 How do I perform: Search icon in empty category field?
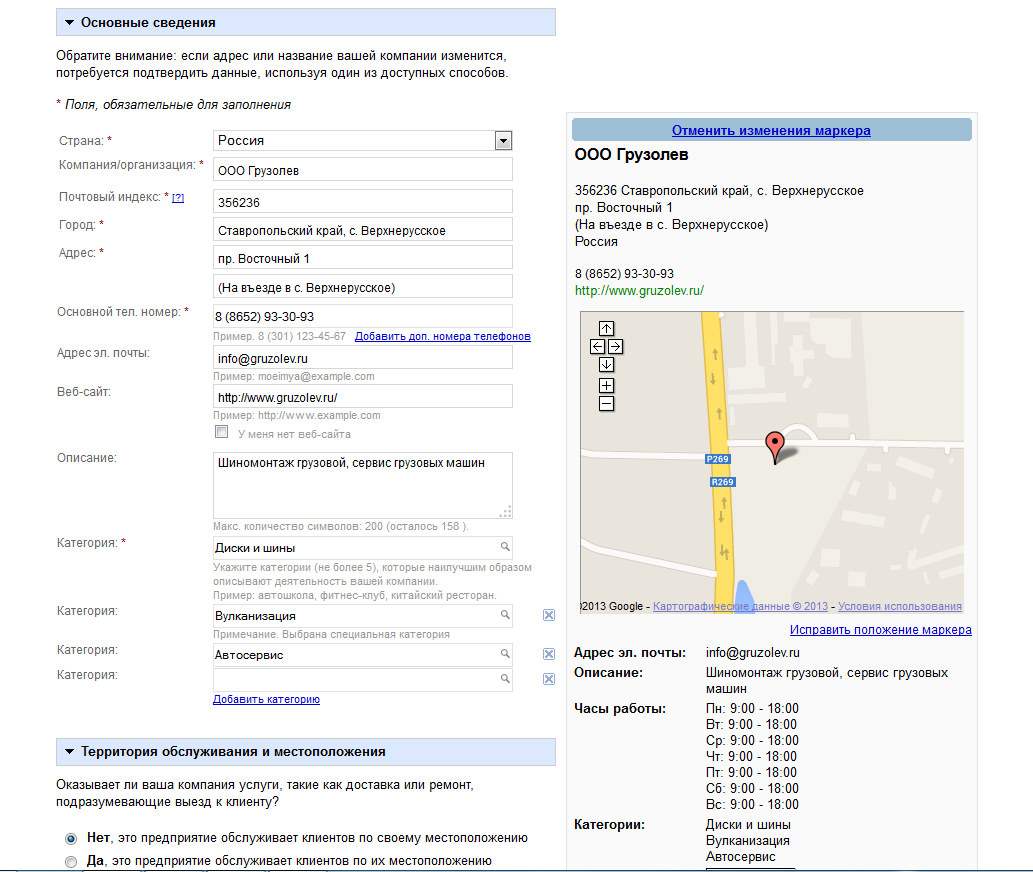coord(505,678)
